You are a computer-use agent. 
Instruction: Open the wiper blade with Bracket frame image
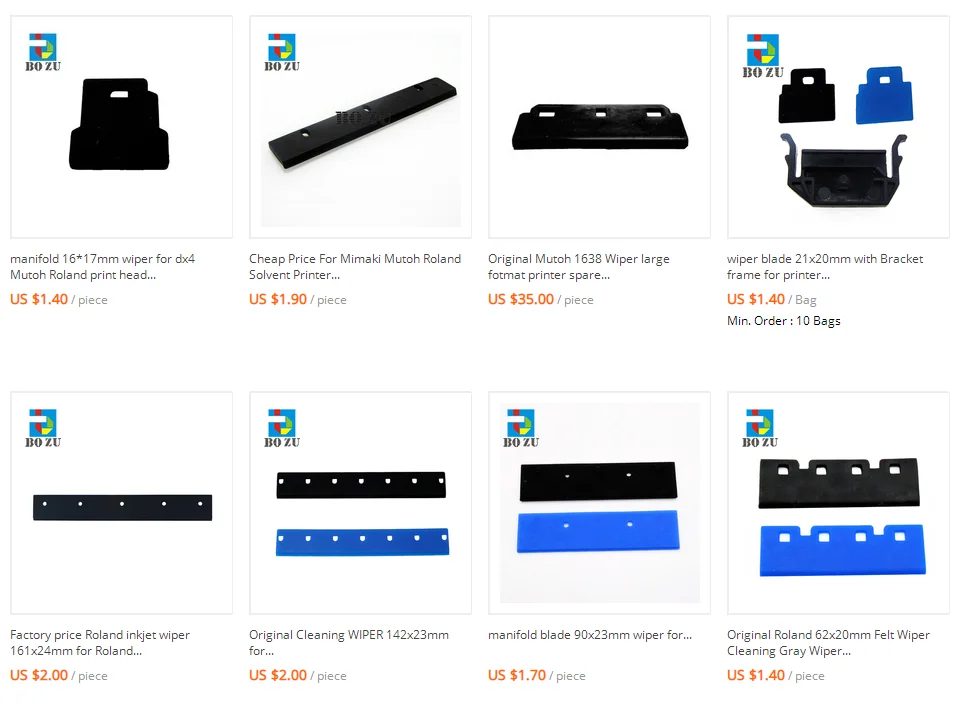point(838,127)
